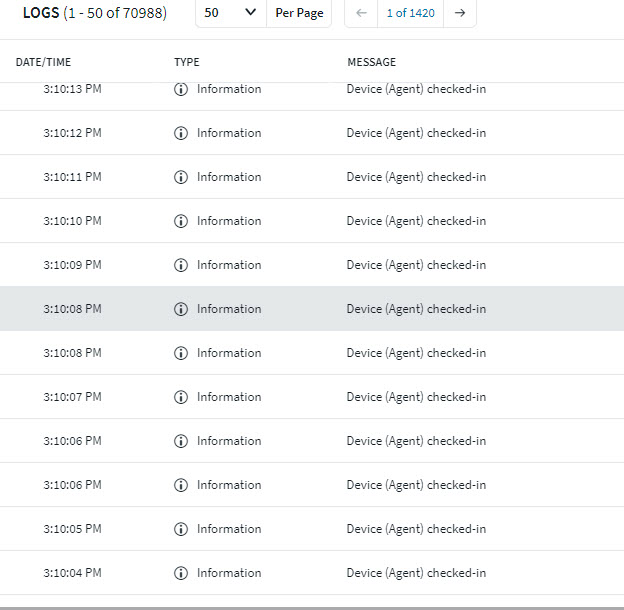Go to the next page of logs

(460, 13)
